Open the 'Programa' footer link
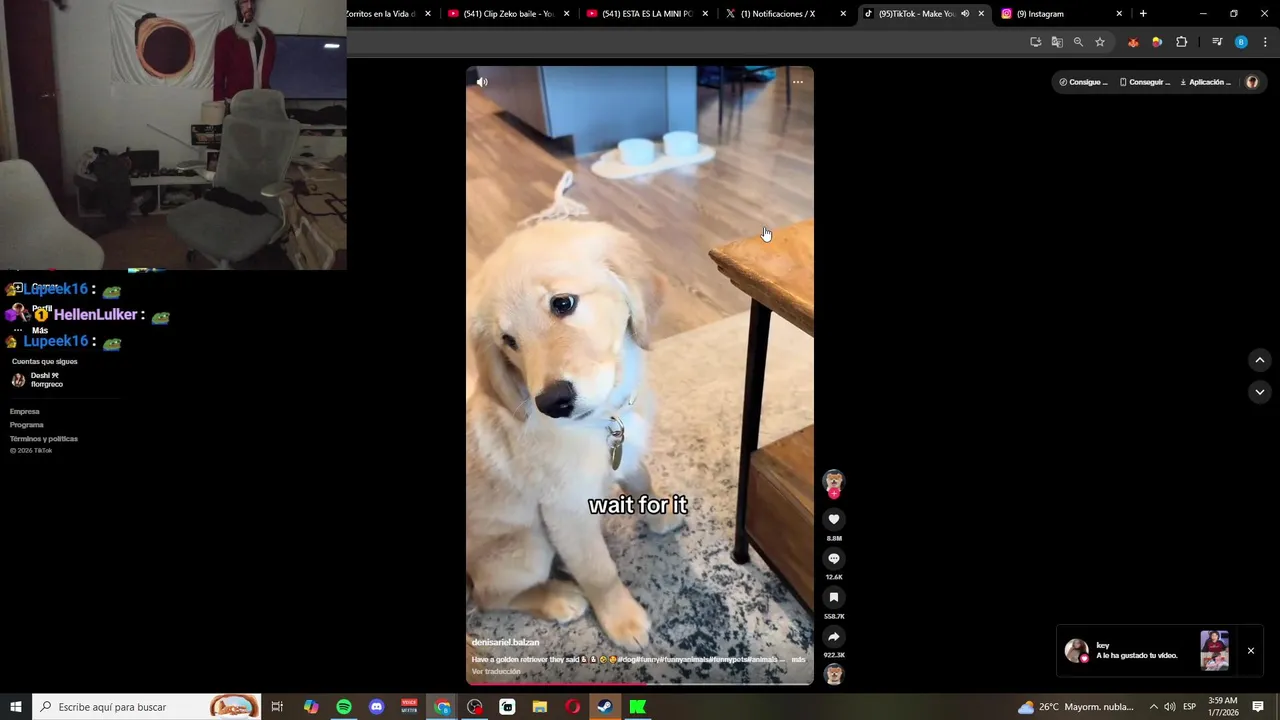 point(27,425)
